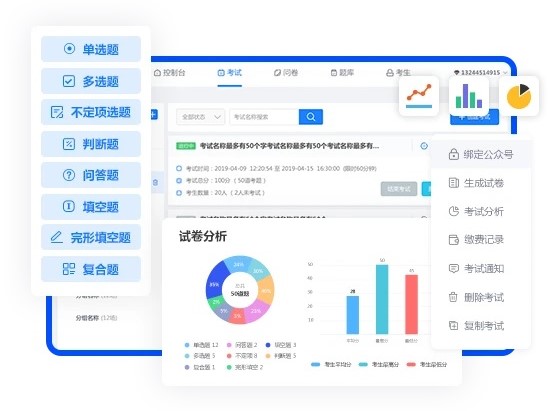The width and height of the screenshot is (548, 411).
Task: Click the gray 结束考试 button
Action: [x=399, y=189]
